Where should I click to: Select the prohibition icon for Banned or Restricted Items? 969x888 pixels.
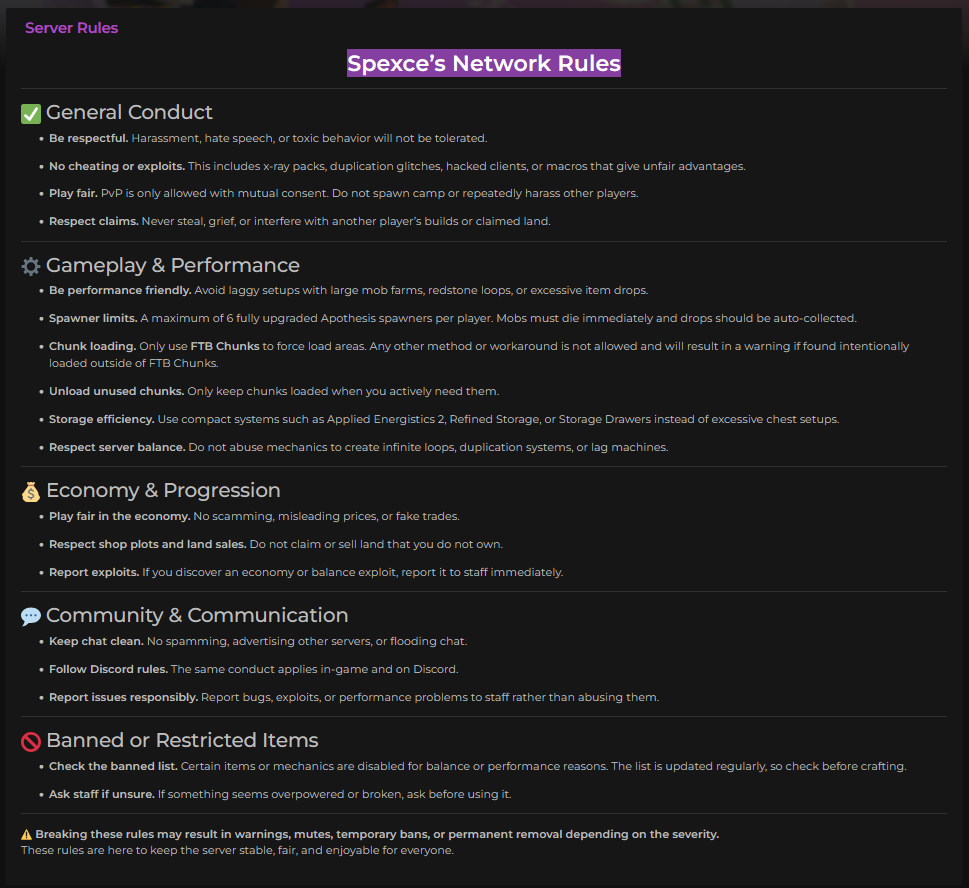(x=30, y=741)
